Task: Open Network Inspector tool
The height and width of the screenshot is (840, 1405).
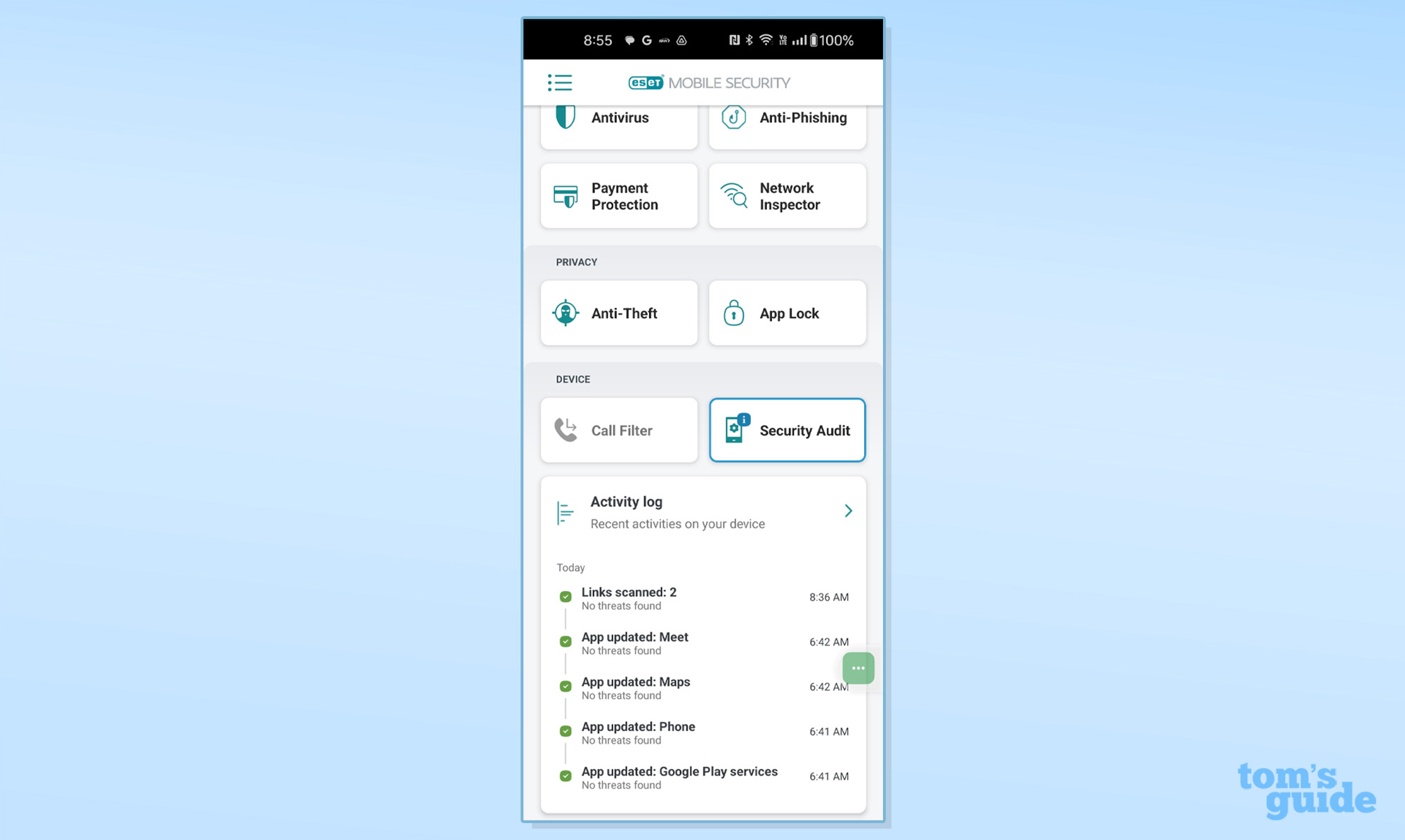Action: 788,195
